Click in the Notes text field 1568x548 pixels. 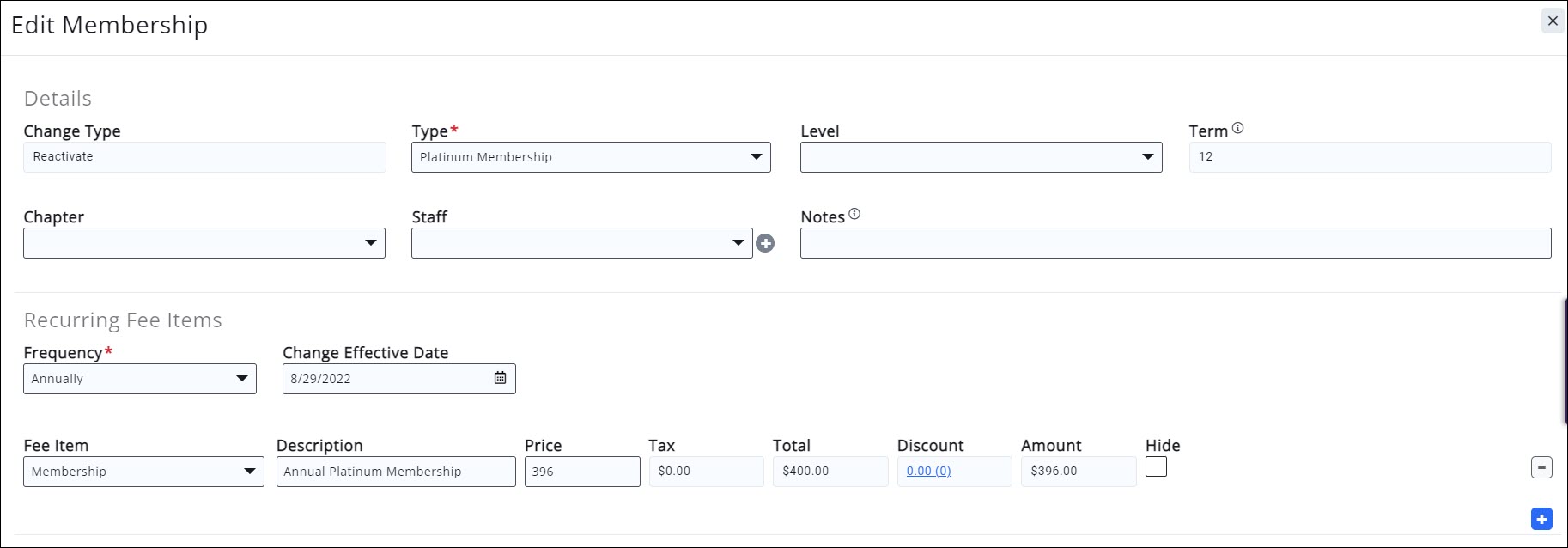click(x=1175, y=243)
